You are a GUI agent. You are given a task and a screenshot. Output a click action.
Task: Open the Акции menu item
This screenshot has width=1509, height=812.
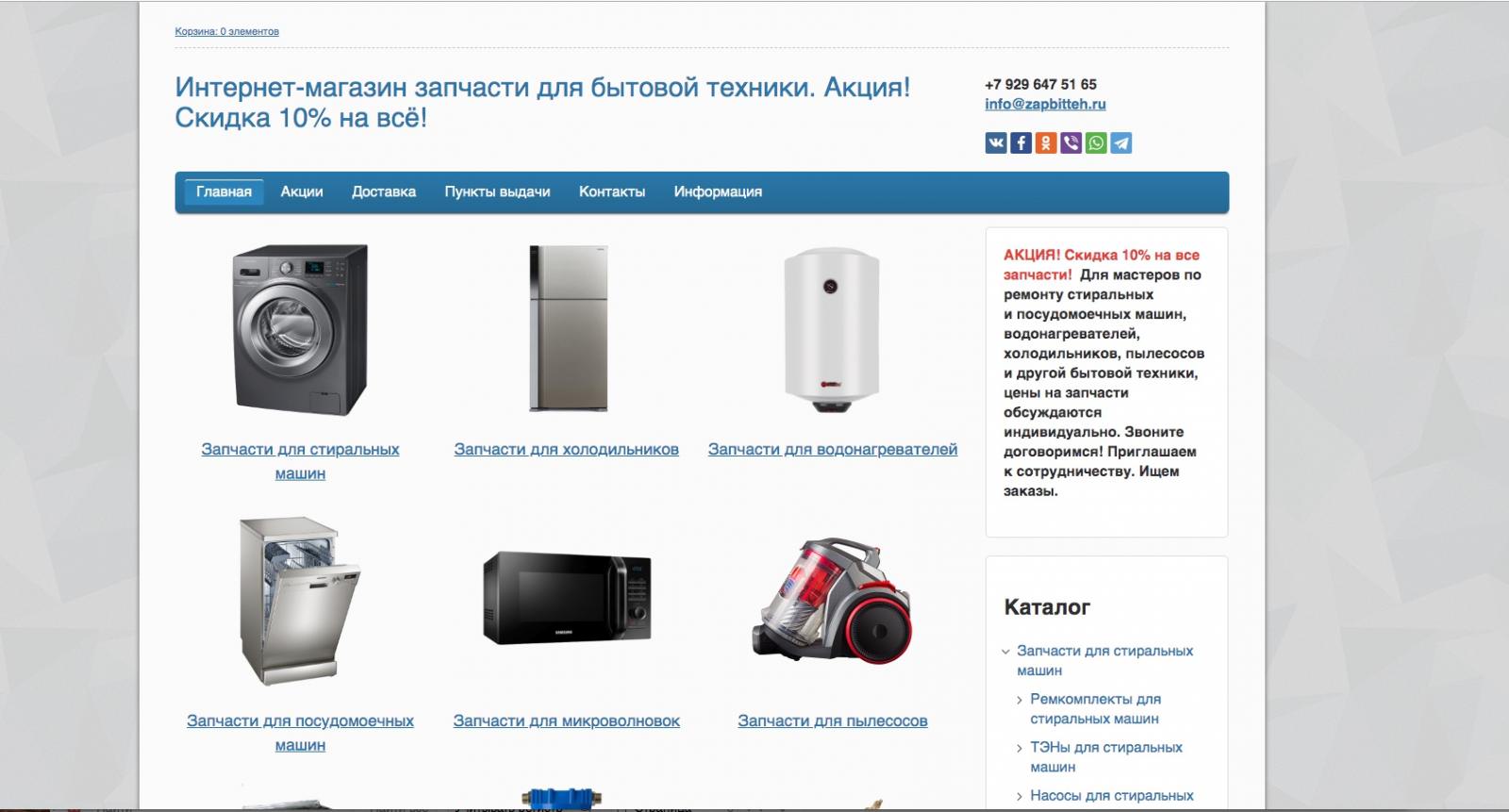coord(302,191)
